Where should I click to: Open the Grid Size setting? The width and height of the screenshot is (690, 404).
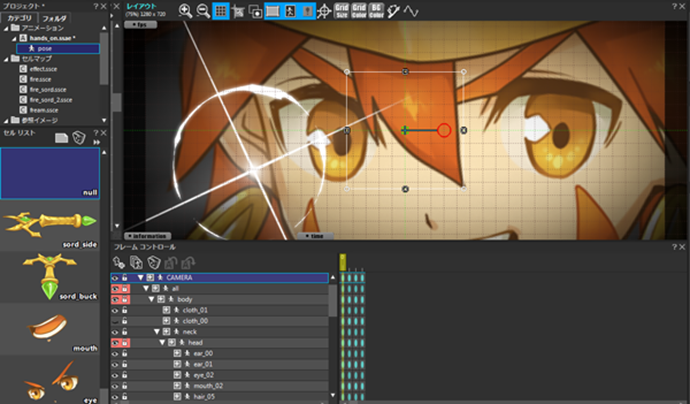click(342, 11)
